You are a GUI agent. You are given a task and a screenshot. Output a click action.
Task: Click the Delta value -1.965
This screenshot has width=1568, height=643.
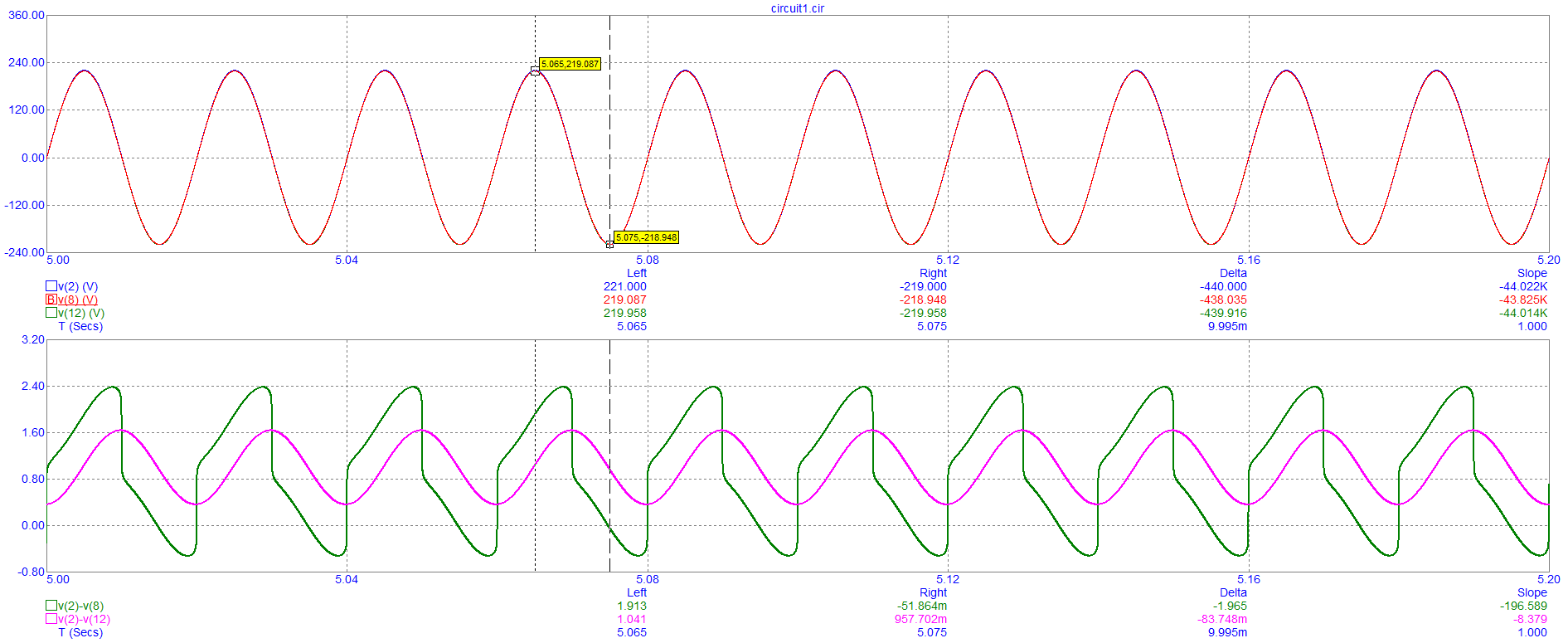tap(1231, 606)
